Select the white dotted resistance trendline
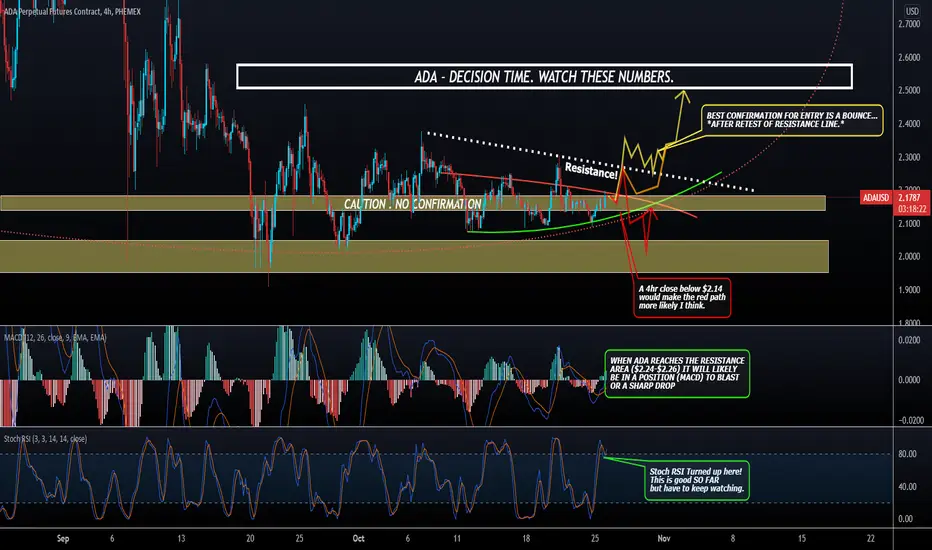Screen dimensions: 932x550 click(x=590, y=161)
